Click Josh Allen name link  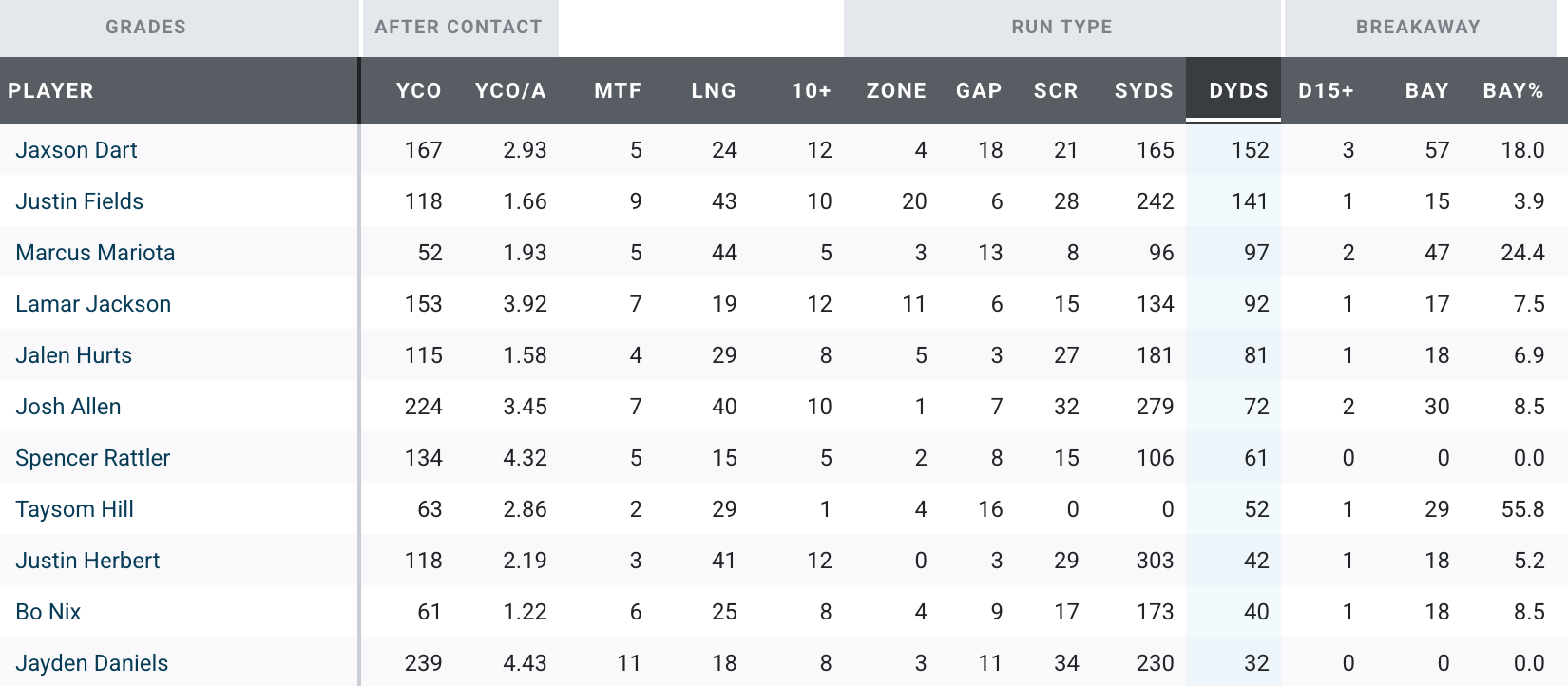[x=67, y=407]
